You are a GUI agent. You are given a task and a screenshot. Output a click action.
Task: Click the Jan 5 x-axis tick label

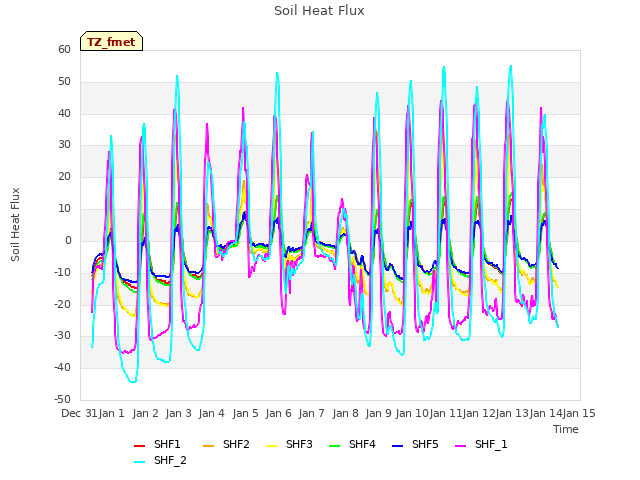point(245,413)
